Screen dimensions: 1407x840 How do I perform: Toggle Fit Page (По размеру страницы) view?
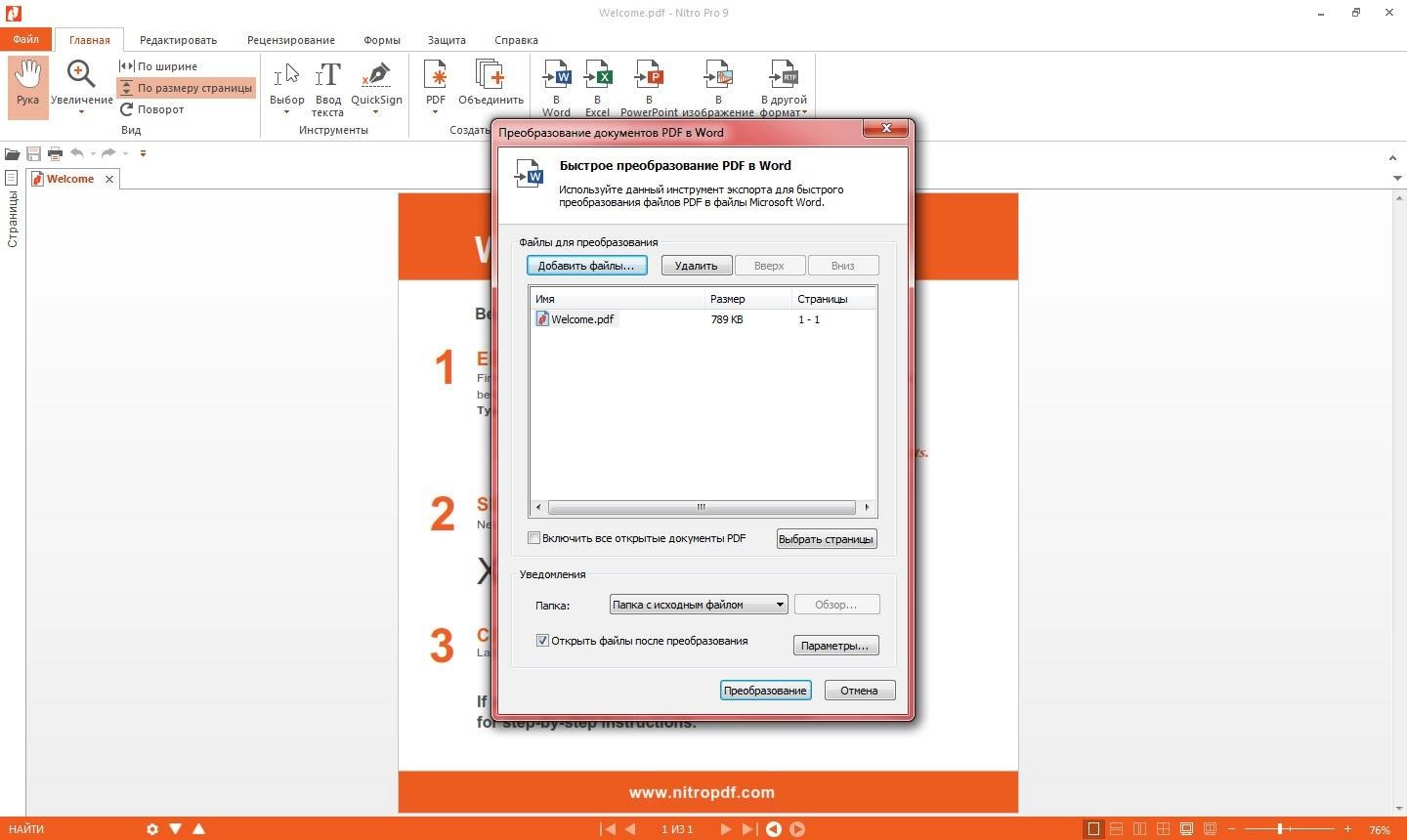tap(186, 88)
